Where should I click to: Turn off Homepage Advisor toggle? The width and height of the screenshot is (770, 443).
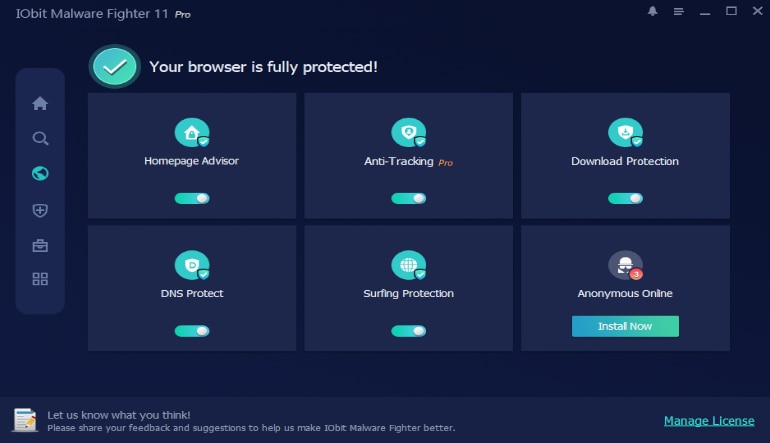click(192, 198)
